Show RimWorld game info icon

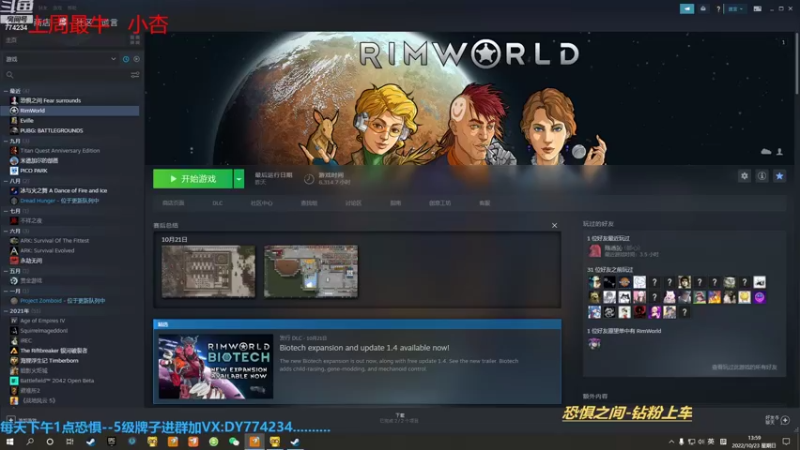(762, 176)
